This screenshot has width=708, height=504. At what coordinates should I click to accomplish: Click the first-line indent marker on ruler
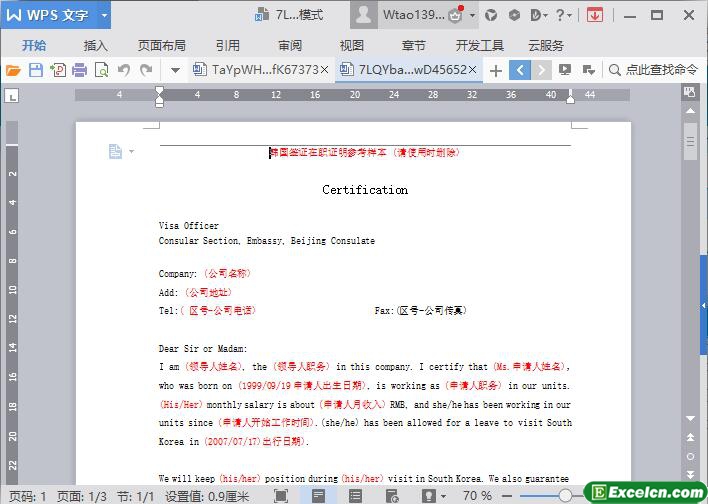159,91
